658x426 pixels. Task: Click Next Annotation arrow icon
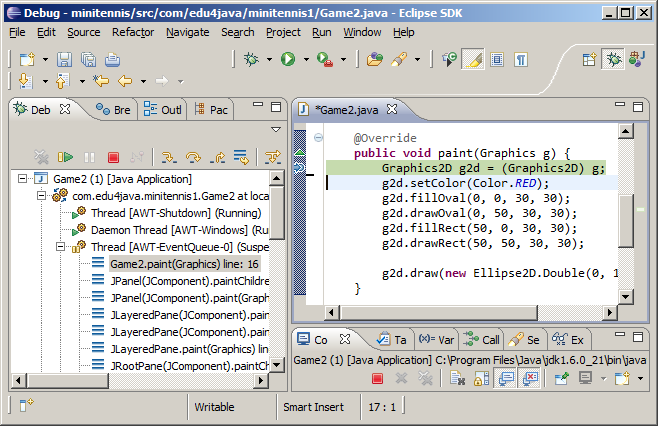[26, 81]
